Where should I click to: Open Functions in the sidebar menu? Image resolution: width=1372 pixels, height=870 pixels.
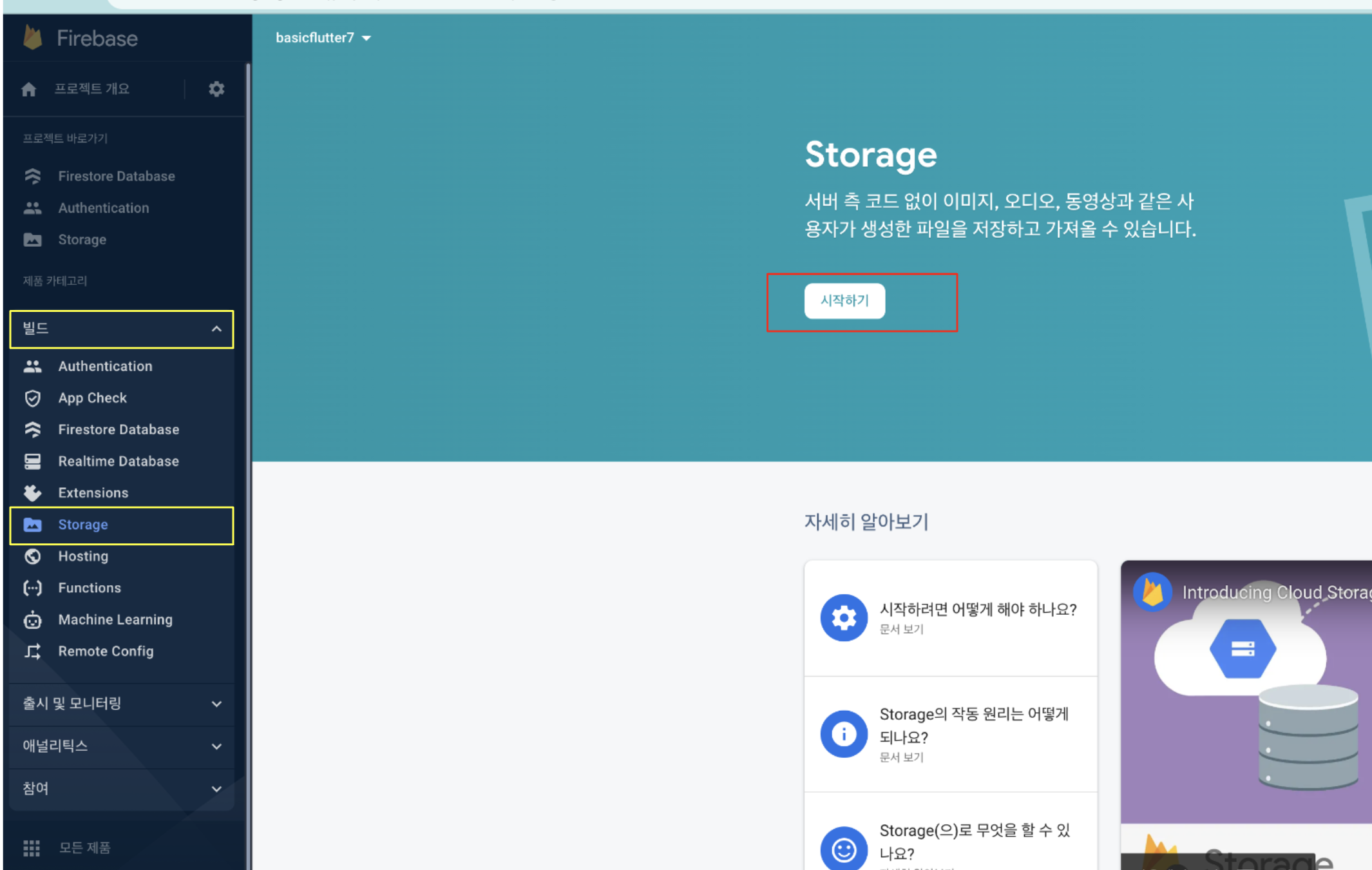tap(90, 588)
